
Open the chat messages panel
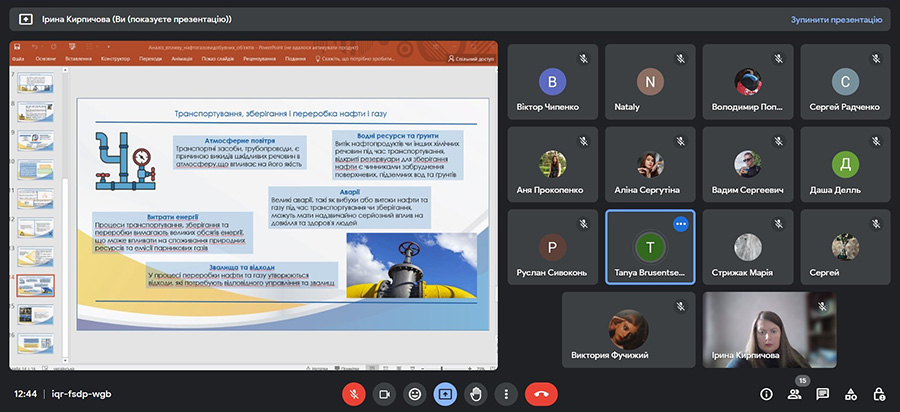point(822,394)
